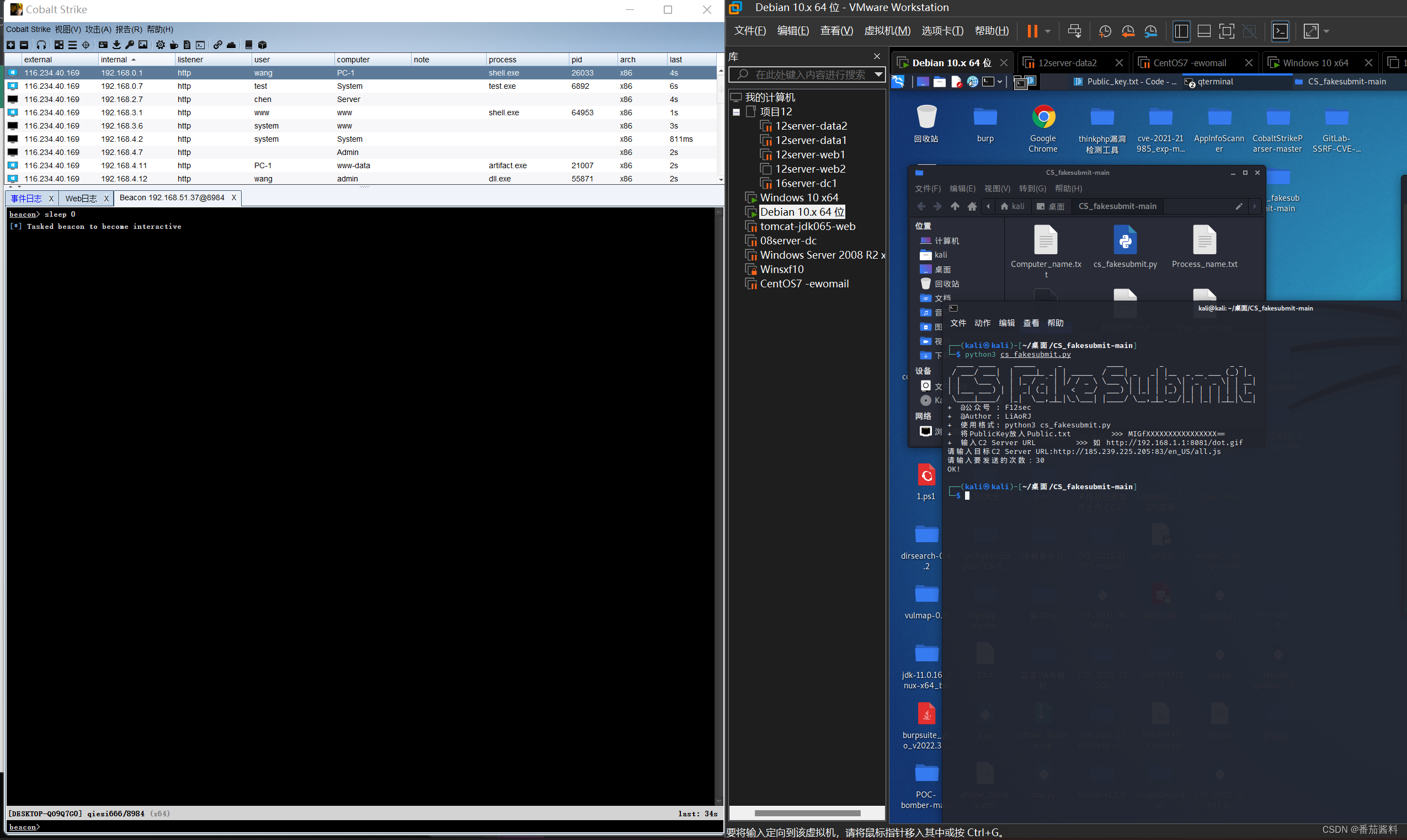Collapse the 项目12 tree node
This screenshot has height=840, width=1407.
coord(736,112)
